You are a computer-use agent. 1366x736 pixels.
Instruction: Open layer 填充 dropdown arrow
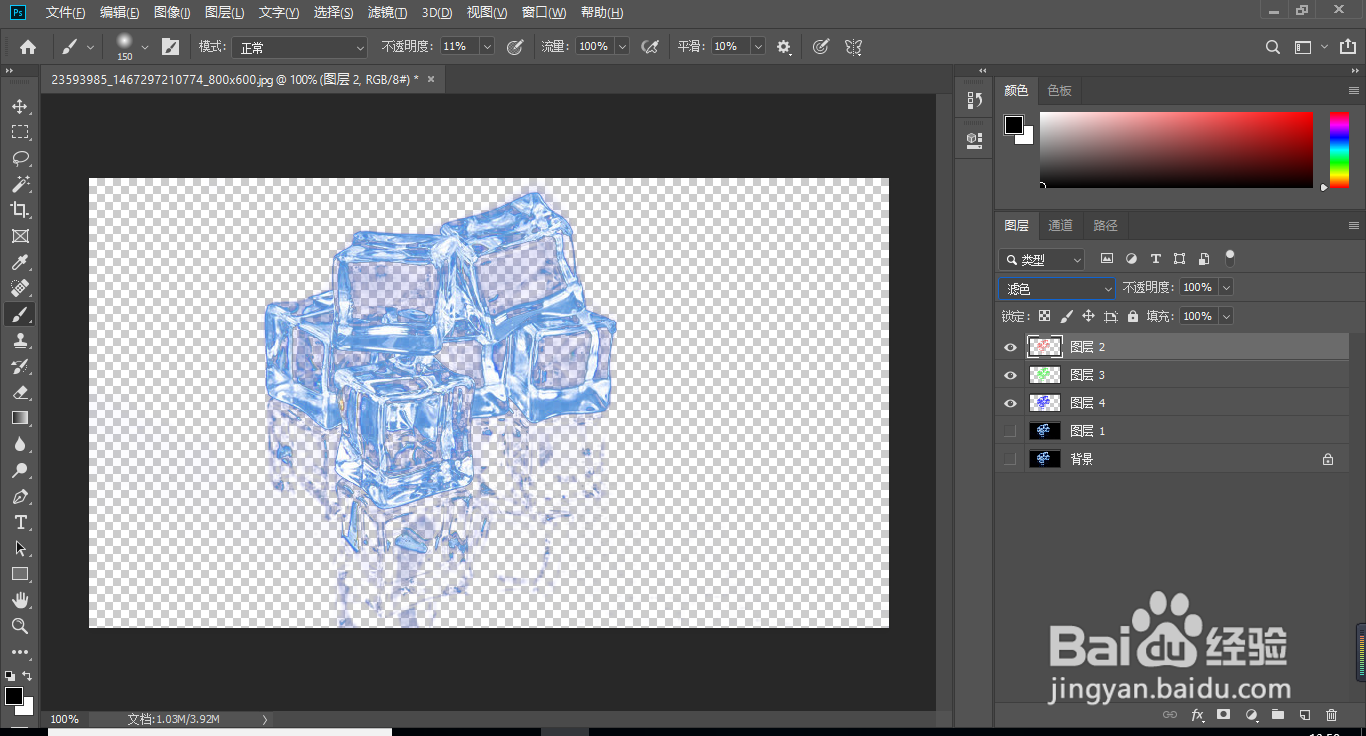[1226, 316]
